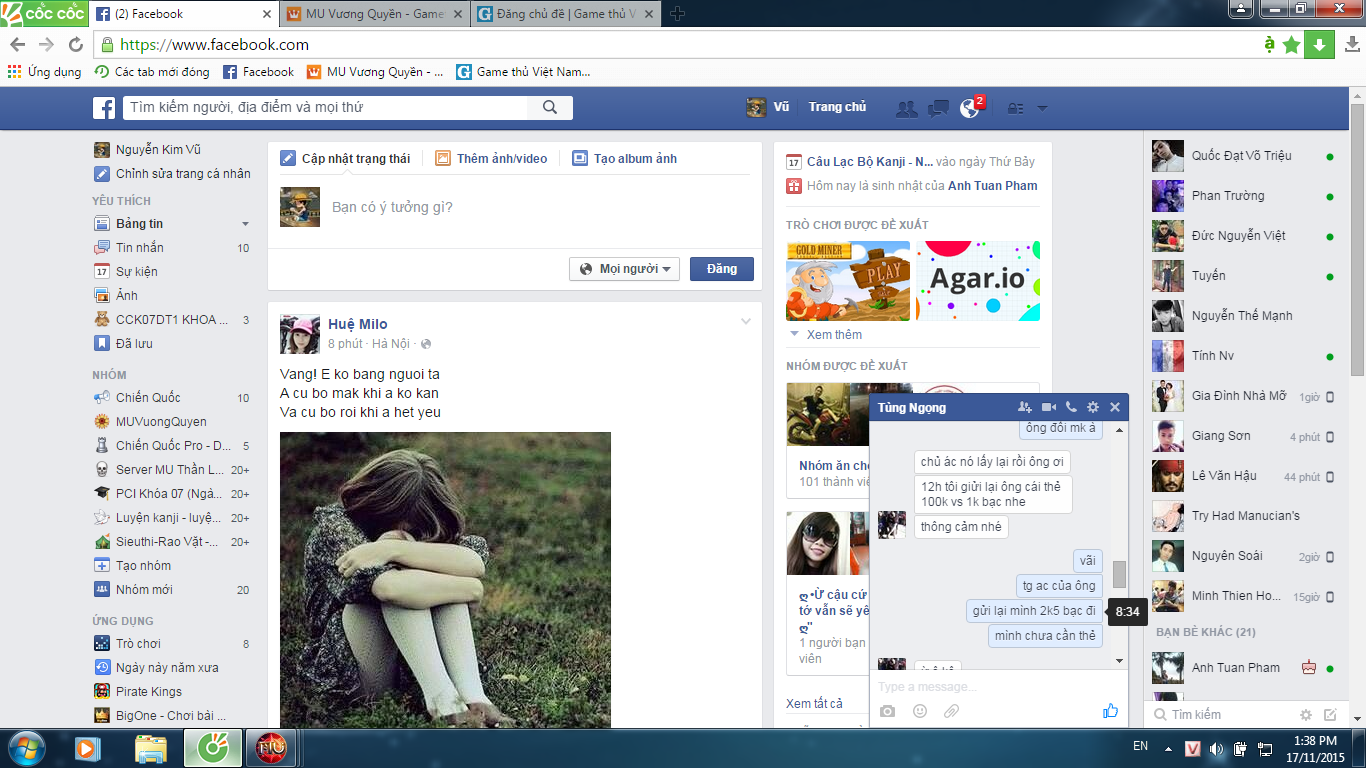Viewport: 1366px width, 768px height.
Task: Add friends to the chat conversation
Action: (1024, 407)
